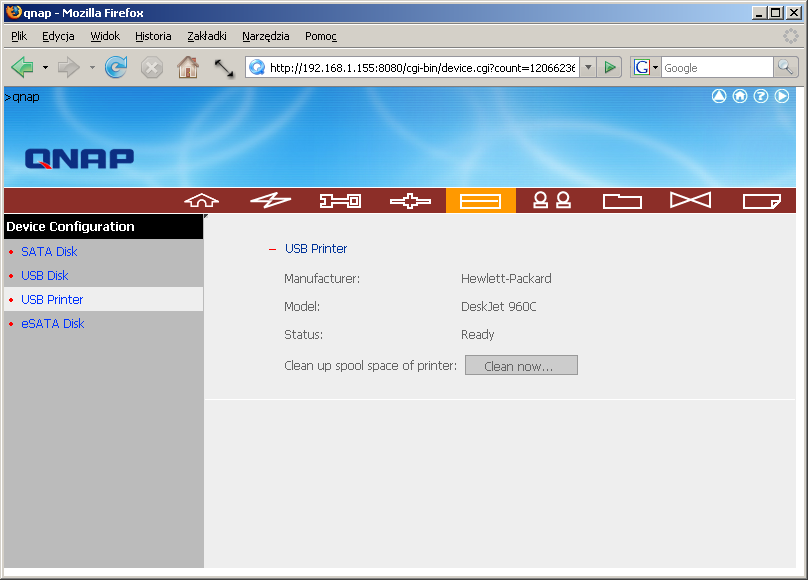
Task: Open the Historia menu
Action: (153, 36)
